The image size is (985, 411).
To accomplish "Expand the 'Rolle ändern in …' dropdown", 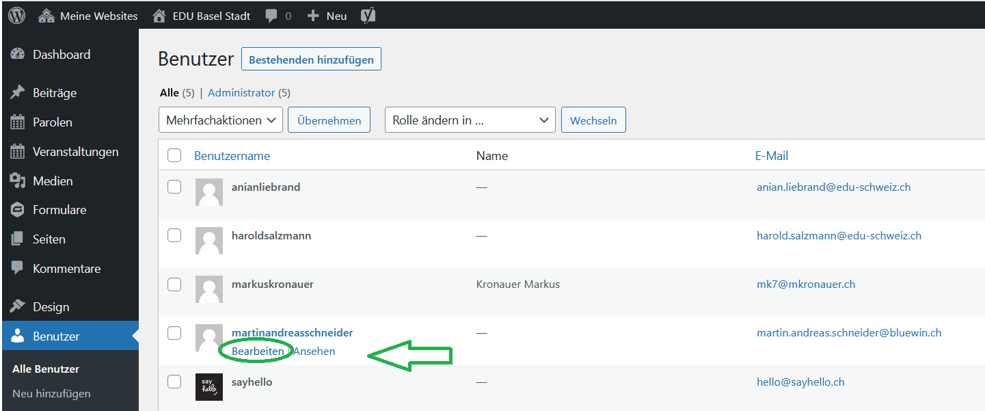I will (469, 120).
